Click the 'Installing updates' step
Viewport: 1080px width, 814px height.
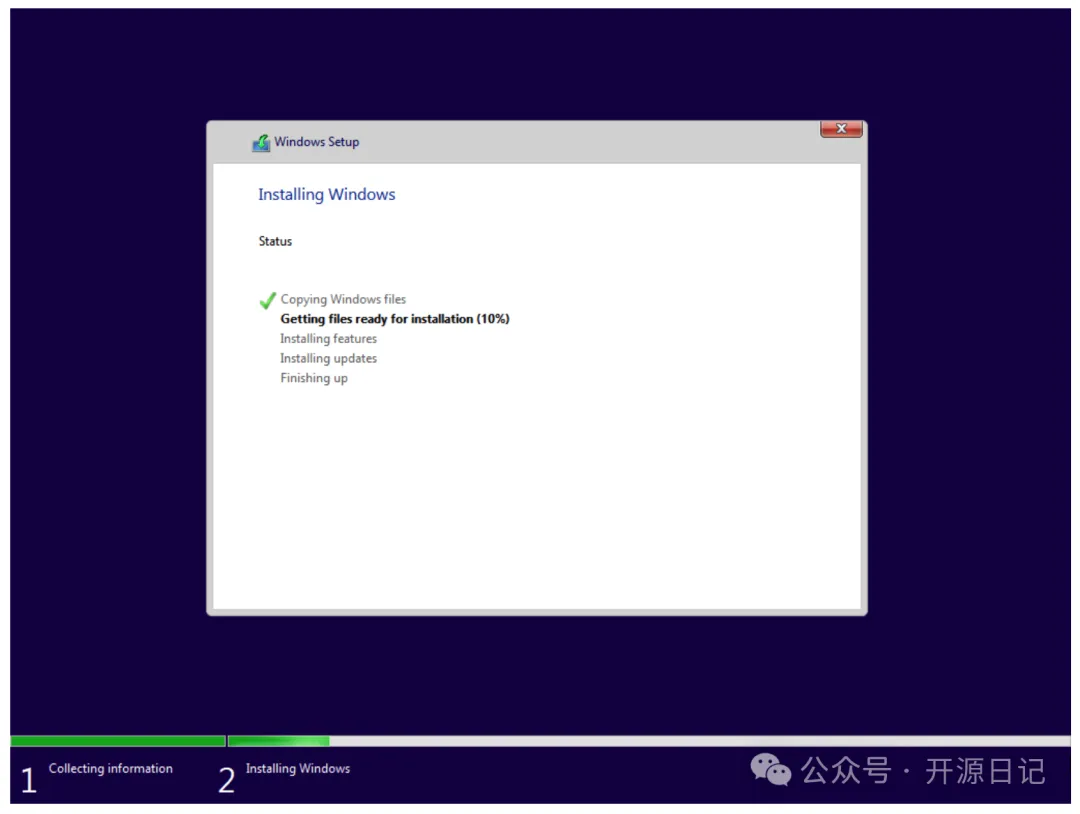[x=328, y=358]
